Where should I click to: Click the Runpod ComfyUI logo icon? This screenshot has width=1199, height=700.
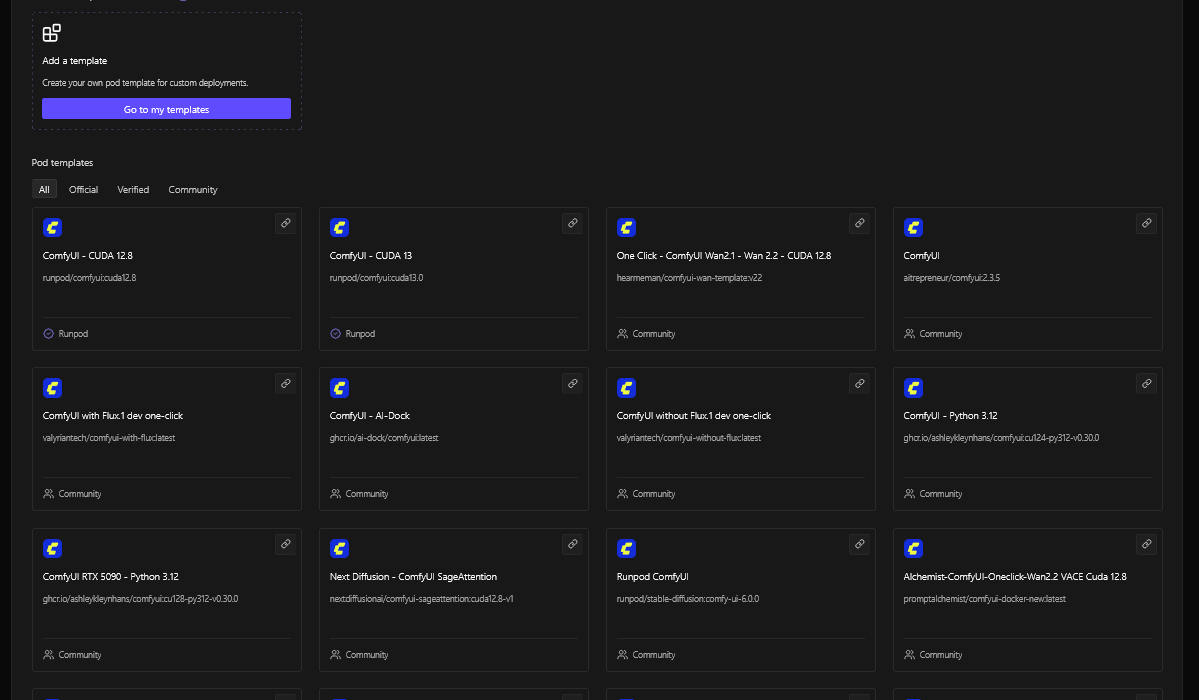(626, 549)
